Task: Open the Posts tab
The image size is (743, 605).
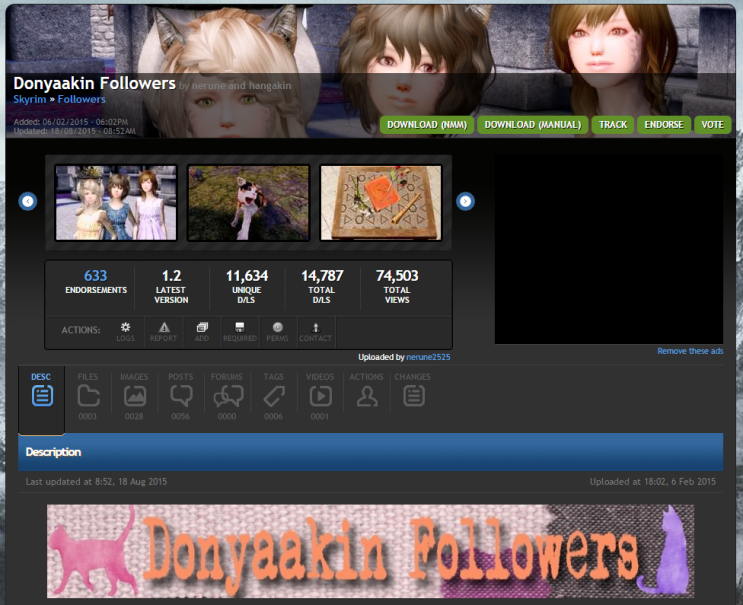Action: coord(181,397)
